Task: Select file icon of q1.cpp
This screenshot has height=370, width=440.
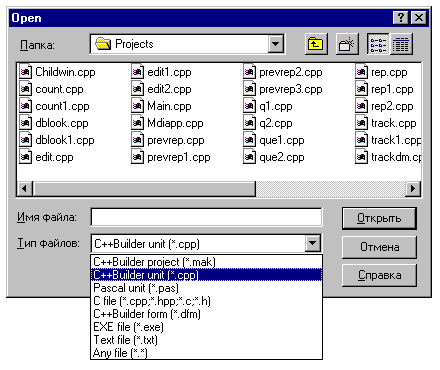Action: (x=250, y=106)
